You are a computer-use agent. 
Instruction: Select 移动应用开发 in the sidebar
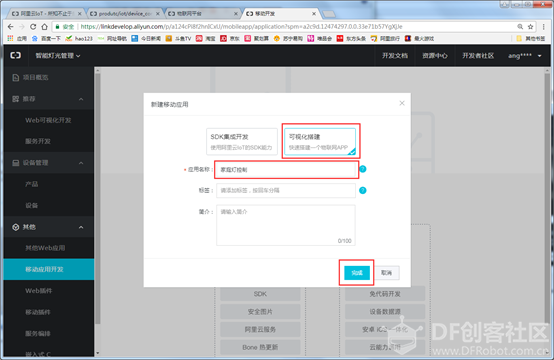[x=49, y=269]
